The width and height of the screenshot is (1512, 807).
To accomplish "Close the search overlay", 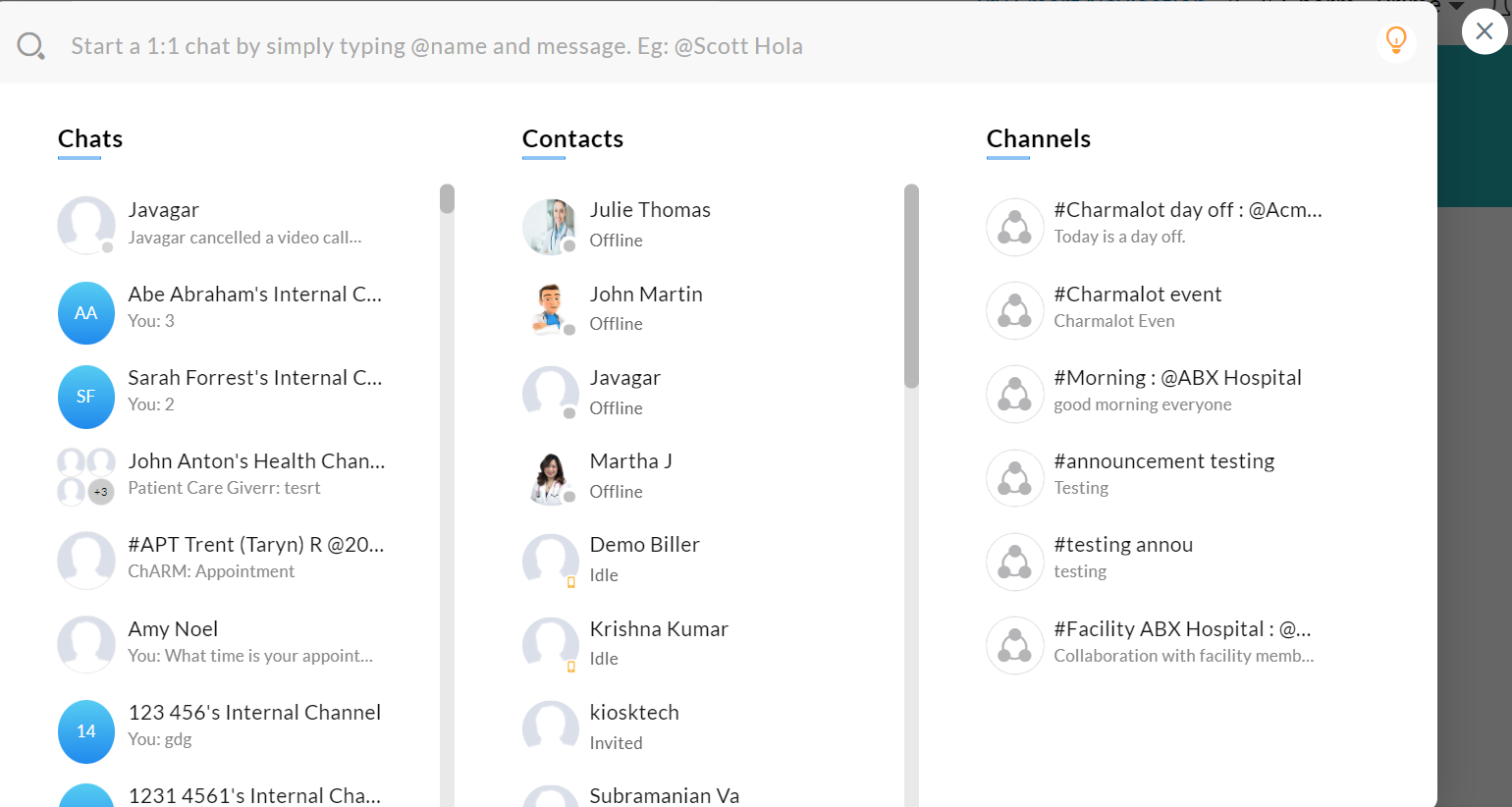I will coord(1484,31).
